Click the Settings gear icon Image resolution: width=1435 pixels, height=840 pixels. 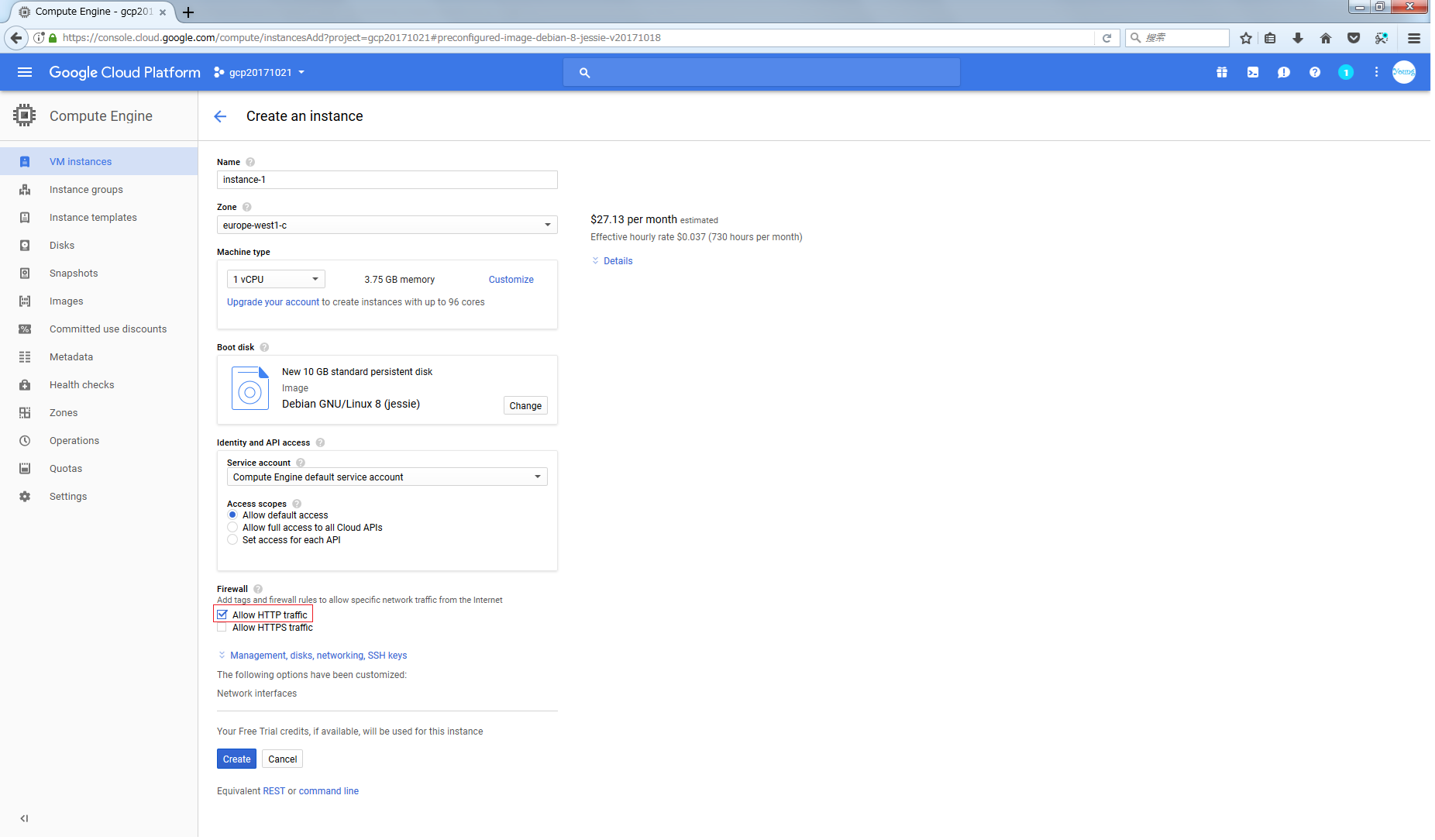(x=25, y=497)
